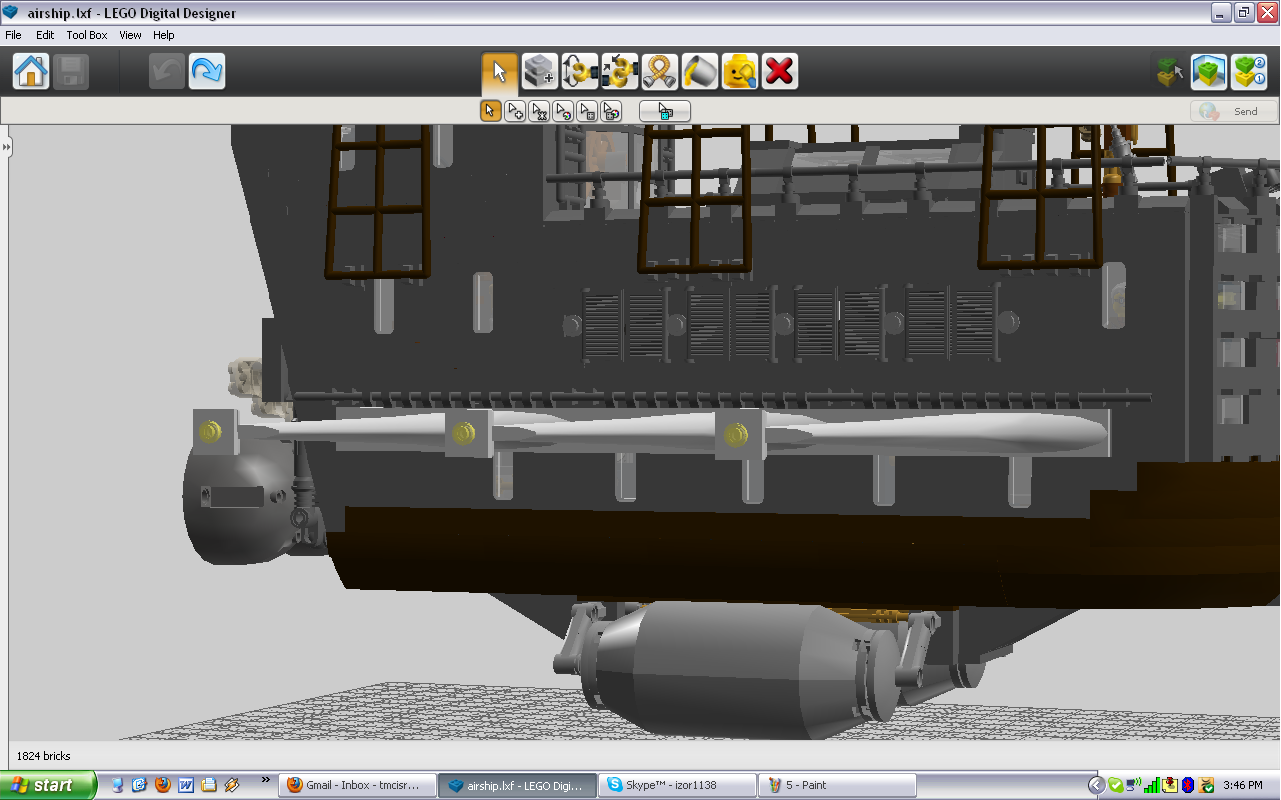Open the Tool Box menu

tap(87, 35)
